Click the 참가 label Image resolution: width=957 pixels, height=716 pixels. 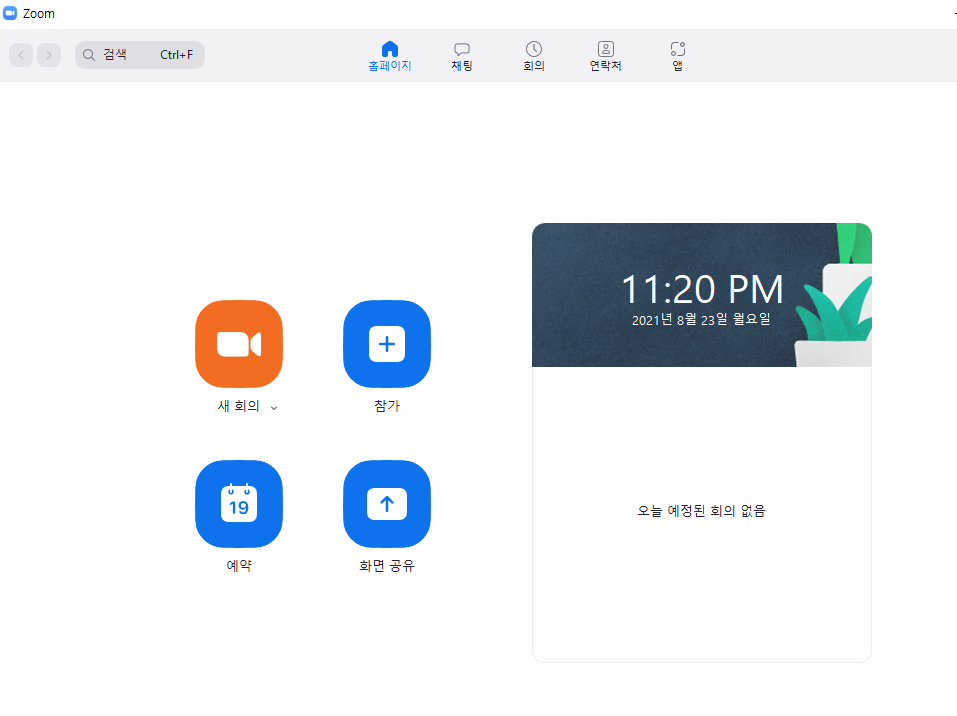click(387, 406)
